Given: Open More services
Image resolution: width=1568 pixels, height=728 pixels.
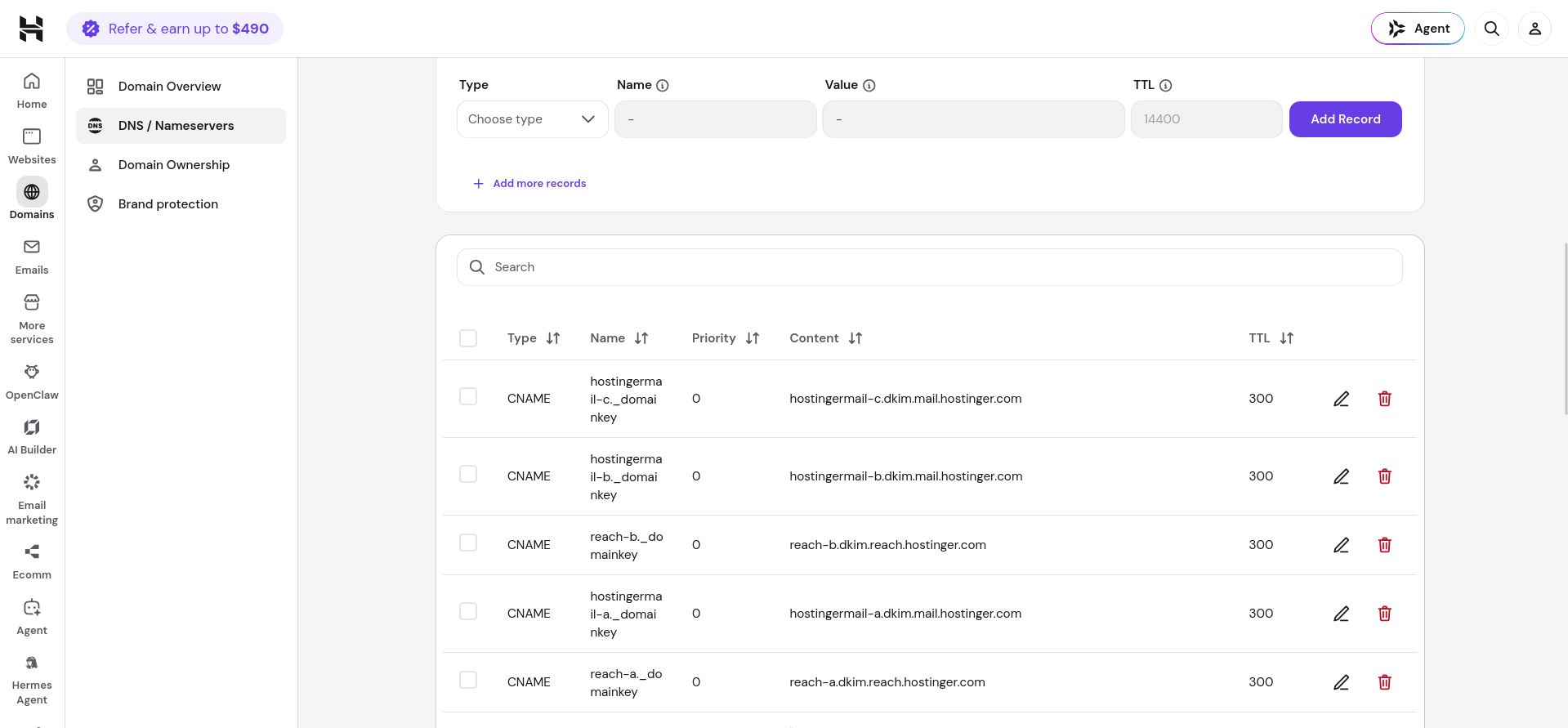Looking at the screenshot, I should (x=32, y=319).
